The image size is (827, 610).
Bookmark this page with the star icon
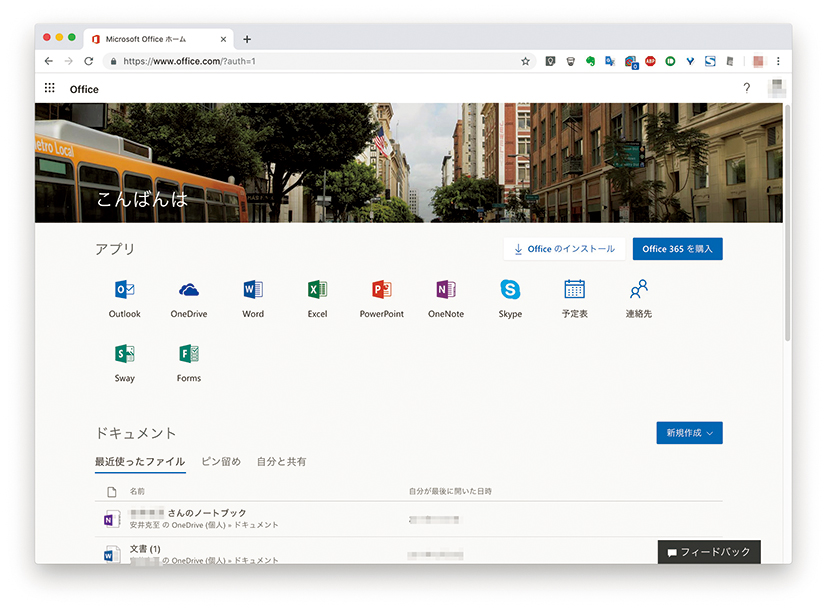coord(525,61)
